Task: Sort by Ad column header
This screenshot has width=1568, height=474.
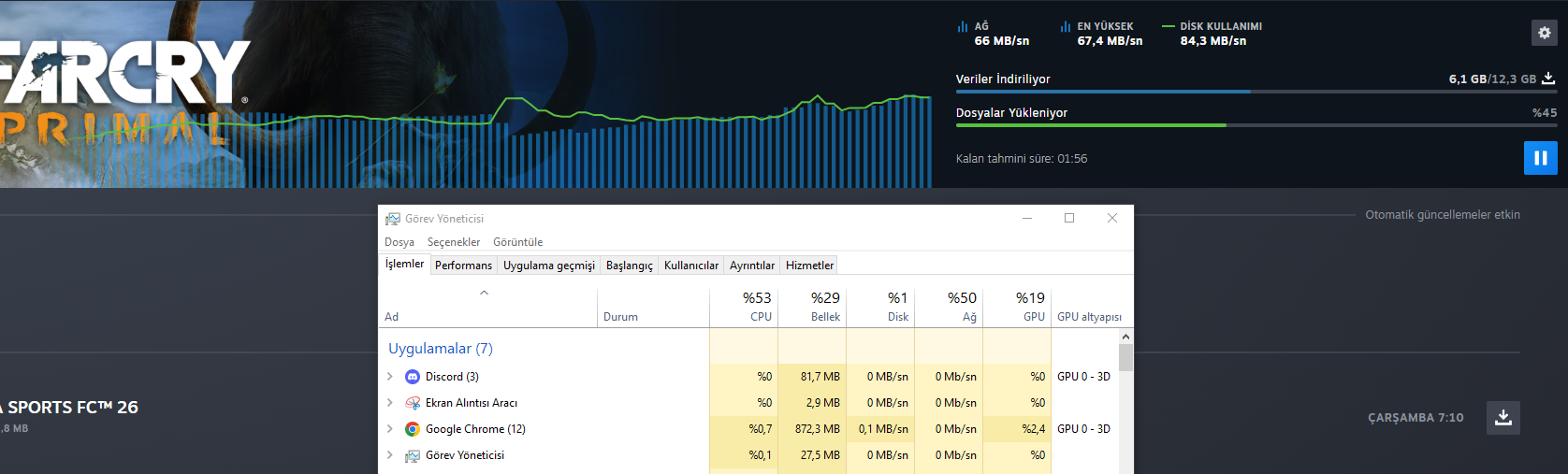Action: (487, 307)
